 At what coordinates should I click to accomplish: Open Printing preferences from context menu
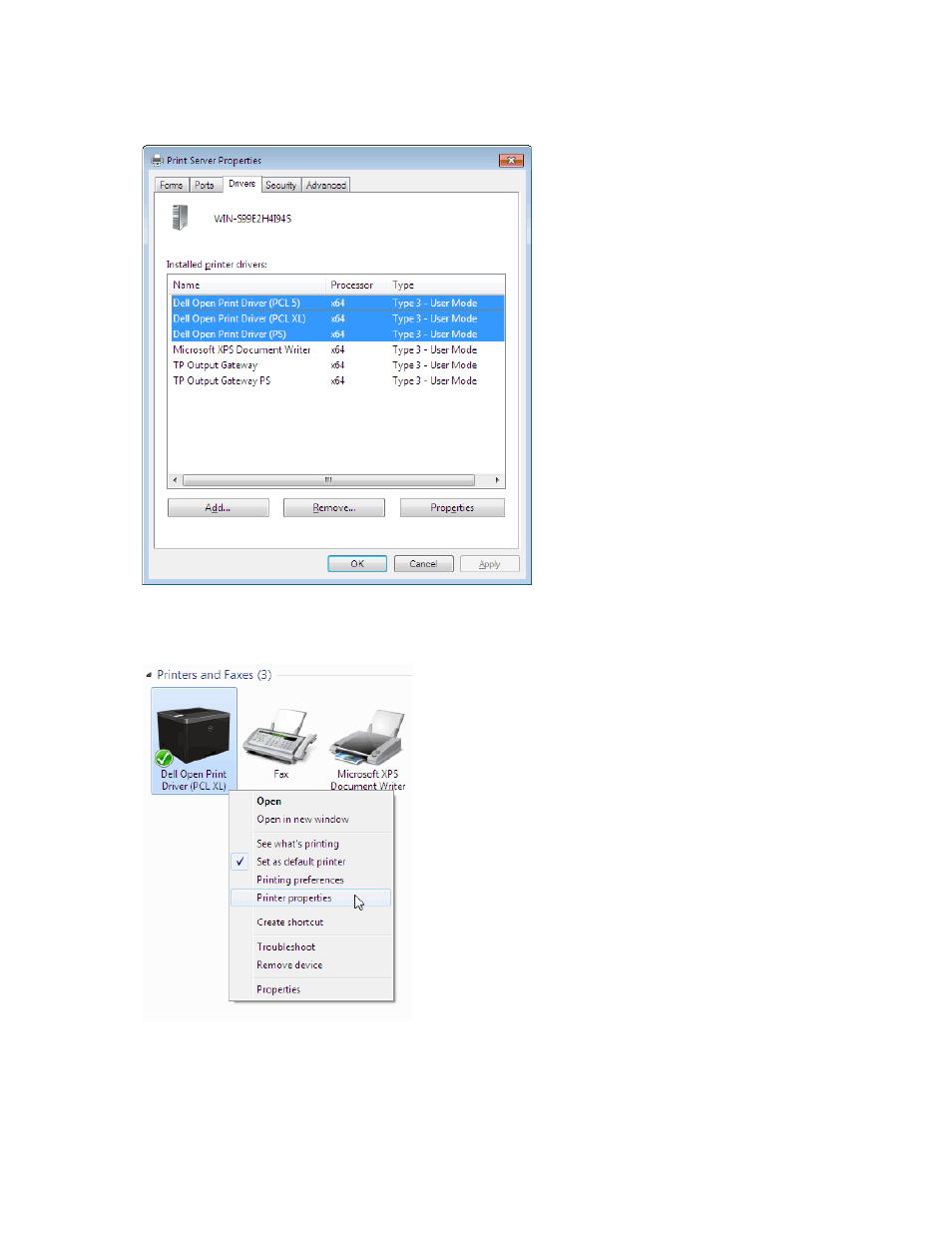pos(311,881)
